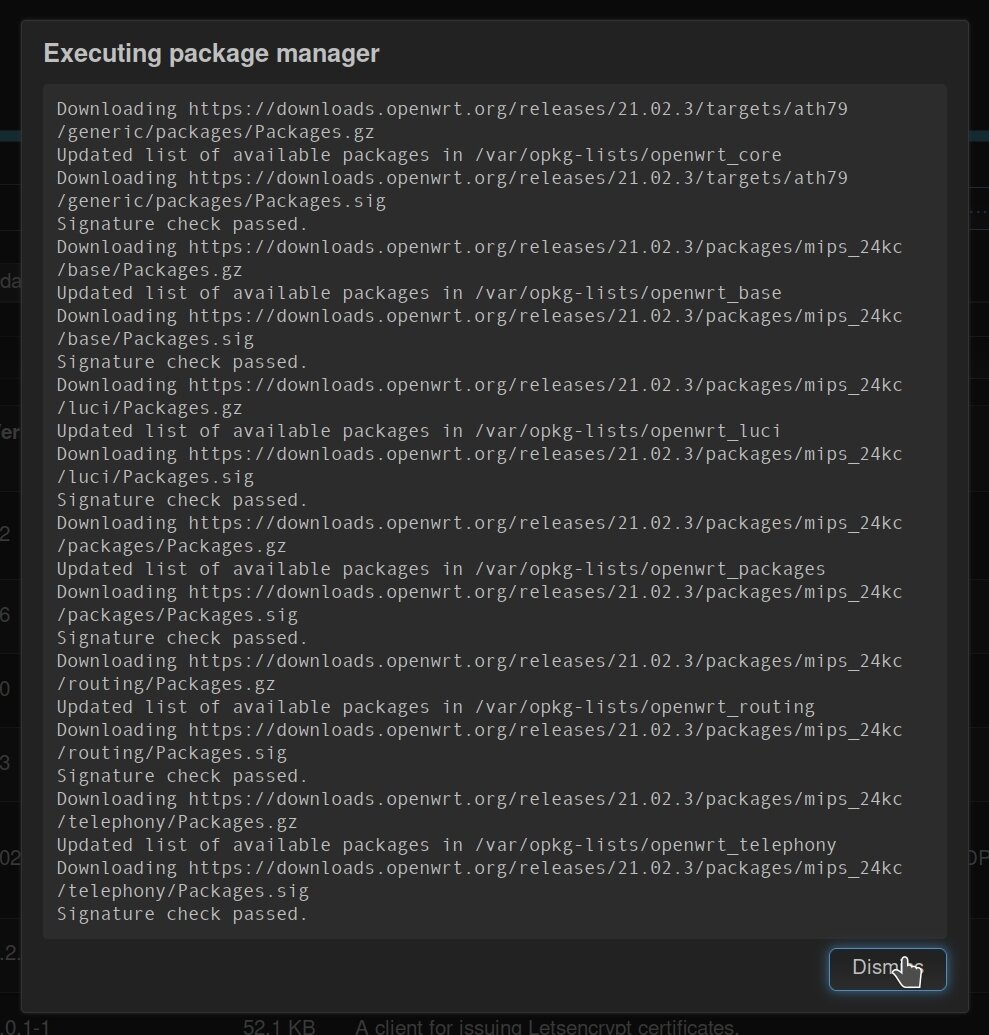The width and height of the screenshot is (989, 1035).
Task: Click the "Executing package manager" dialog title
Action: 211,54
